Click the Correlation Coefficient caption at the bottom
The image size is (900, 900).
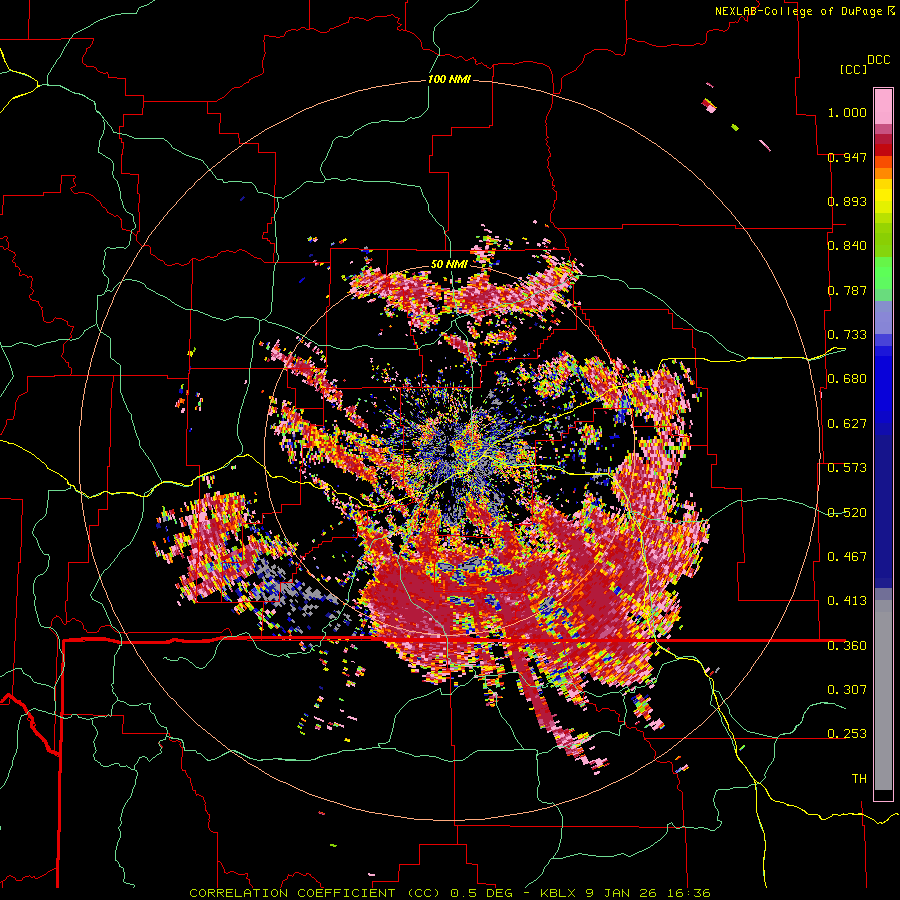(449, 893)
